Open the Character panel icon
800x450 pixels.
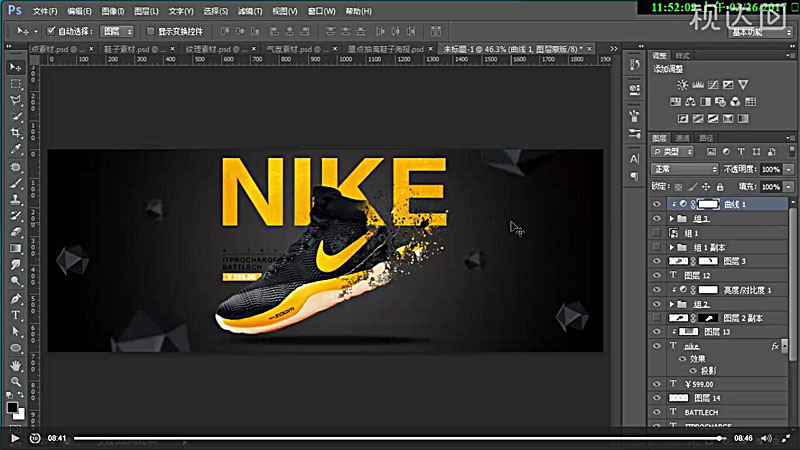634,159
